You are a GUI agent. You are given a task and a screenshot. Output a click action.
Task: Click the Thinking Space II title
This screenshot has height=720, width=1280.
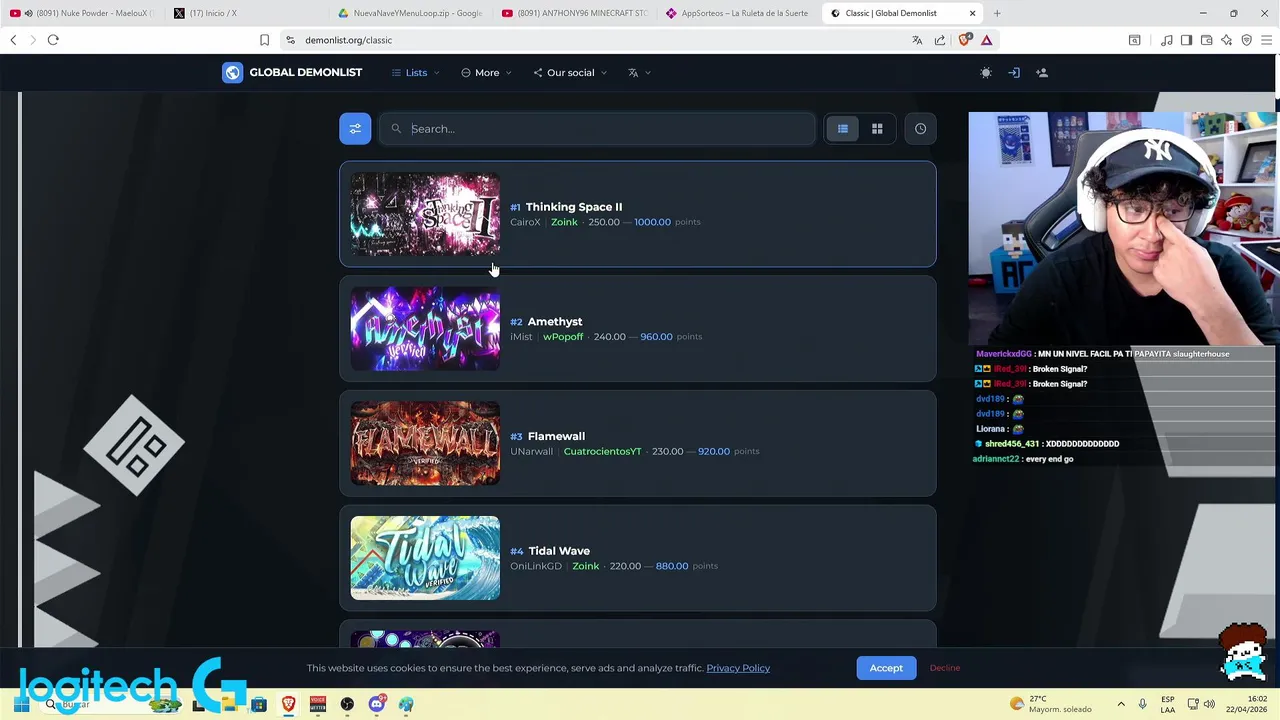point(574,207)
